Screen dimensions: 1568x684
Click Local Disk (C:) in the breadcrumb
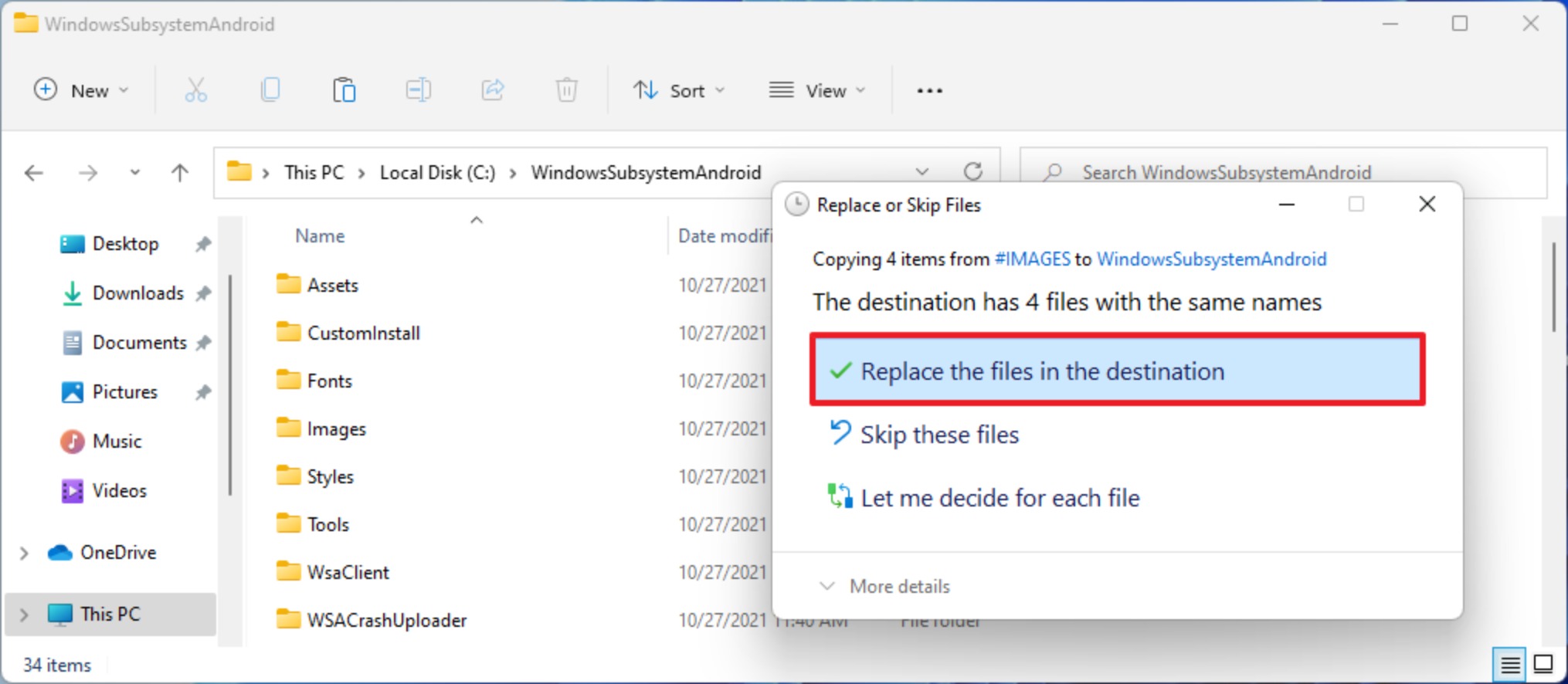437,172
